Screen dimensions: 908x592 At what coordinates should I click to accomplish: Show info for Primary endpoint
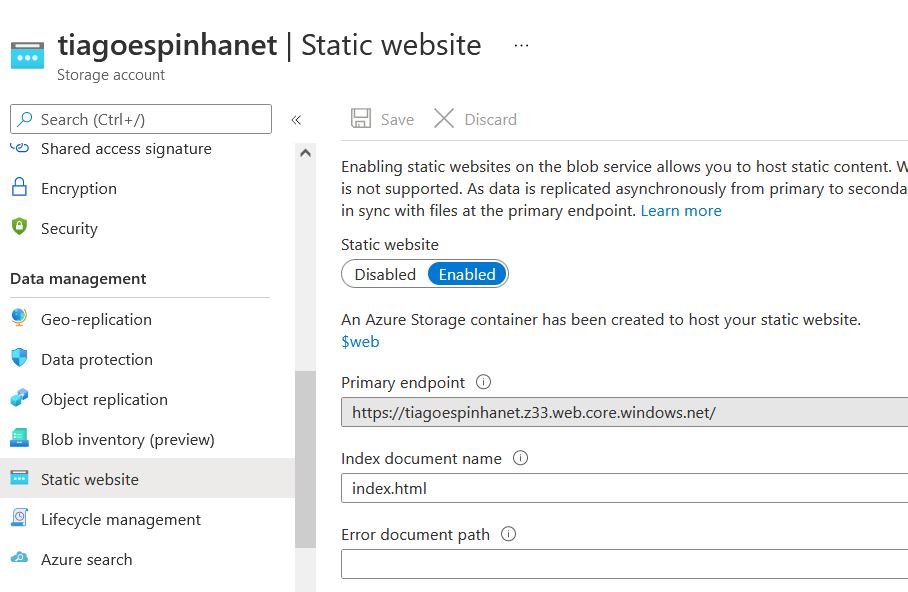[x=484, y=382]
